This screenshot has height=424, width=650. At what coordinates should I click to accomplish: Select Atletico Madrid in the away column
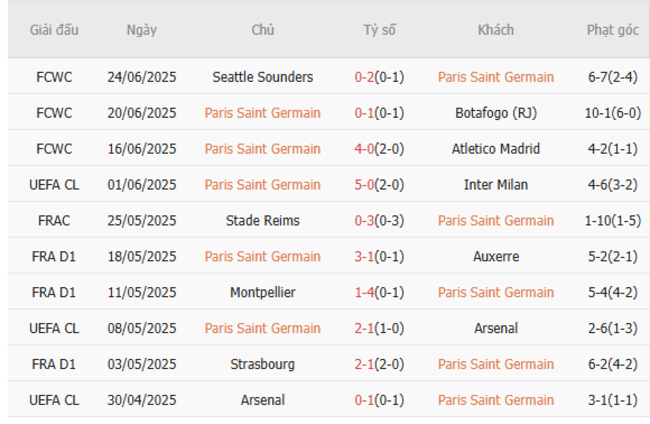tap(495, 149)
